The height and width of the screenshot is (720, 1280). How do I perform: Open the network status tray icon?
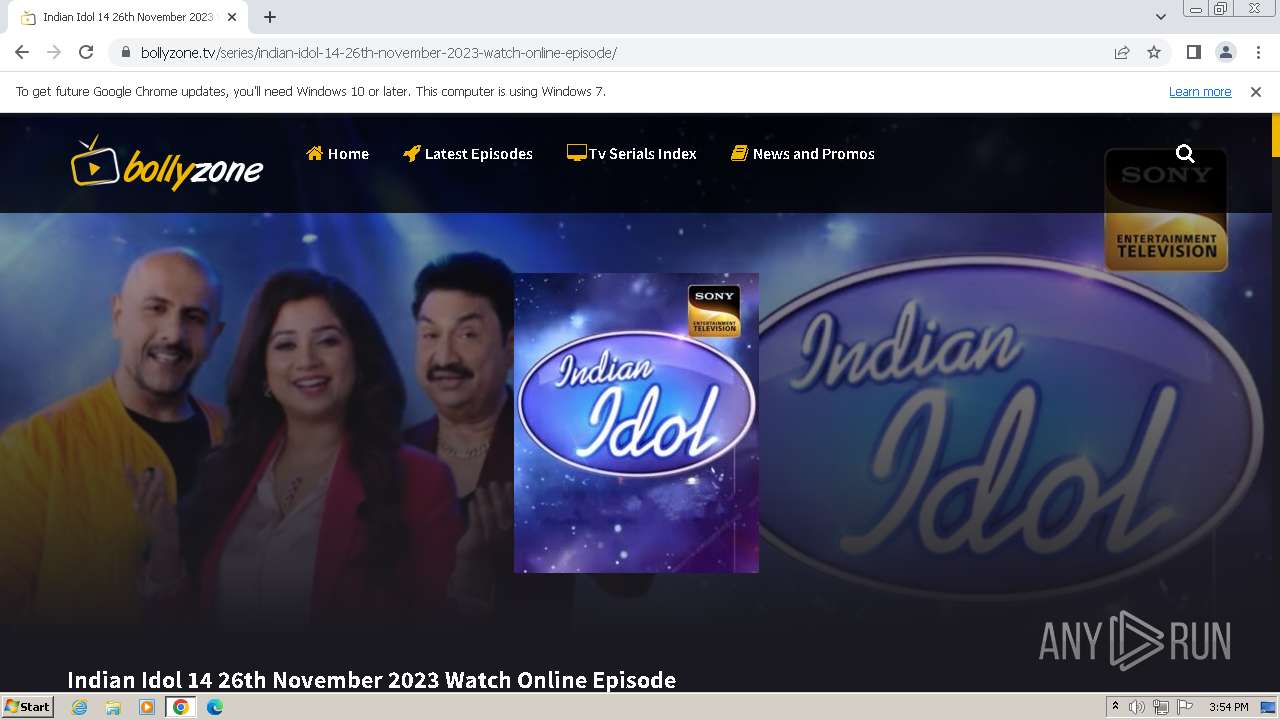(1160, 707)
